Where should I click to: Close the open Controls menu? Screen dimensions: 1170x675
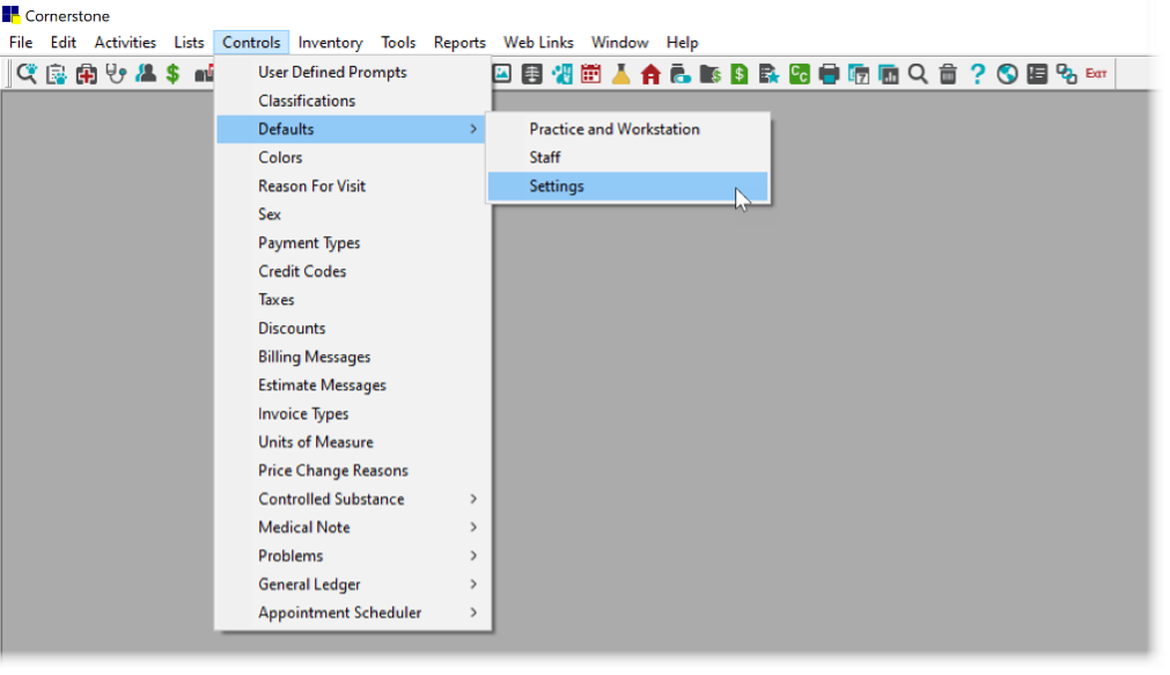[251, 43]
